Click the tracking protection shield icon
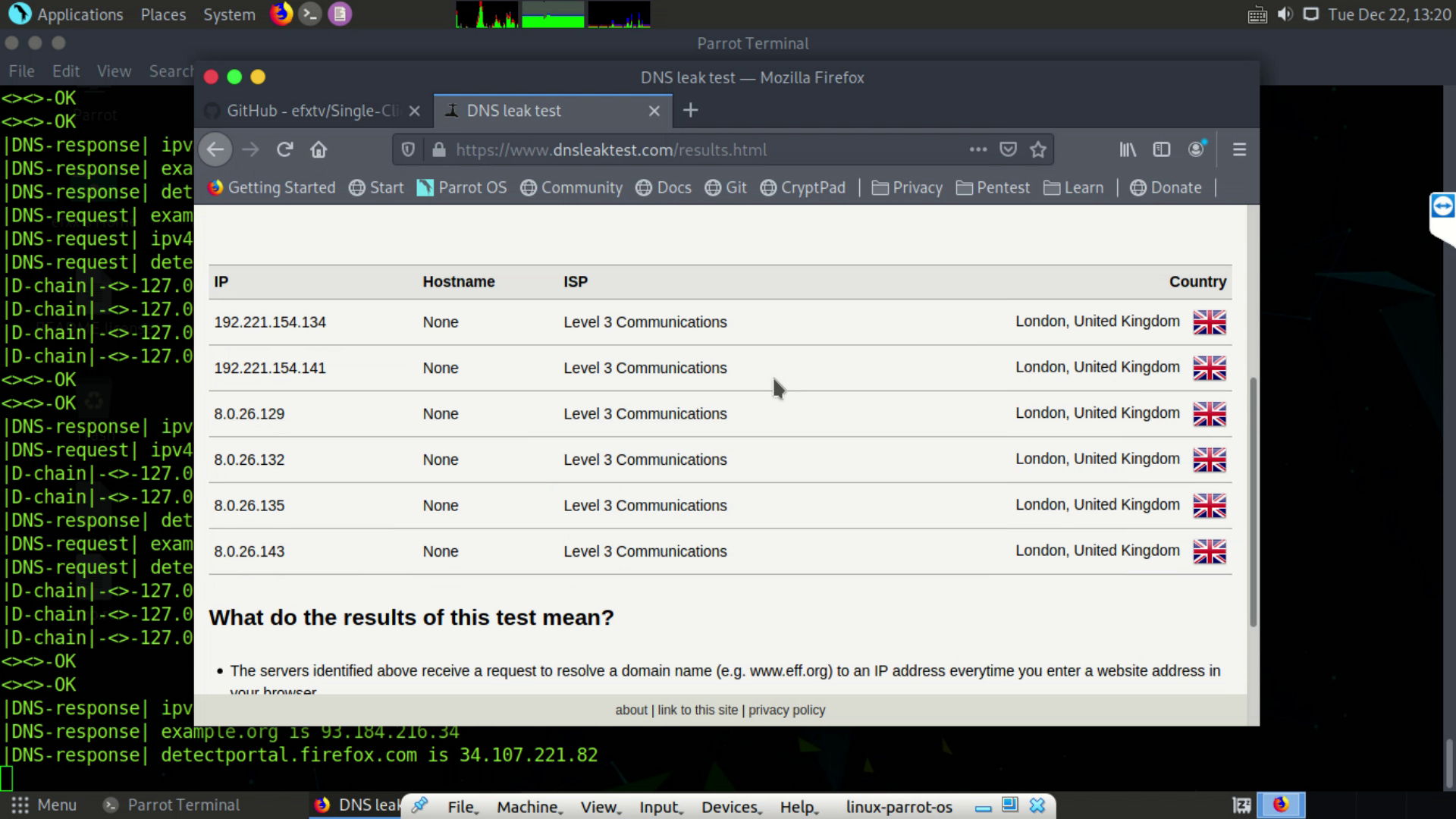The width and height of the screenshot is (1456, 819). [408, 149]
